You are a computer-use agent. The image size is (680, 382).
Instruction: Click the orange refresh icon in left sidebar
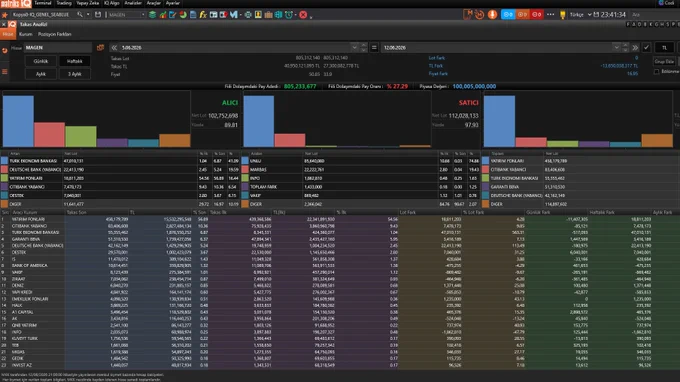[5, 50]
